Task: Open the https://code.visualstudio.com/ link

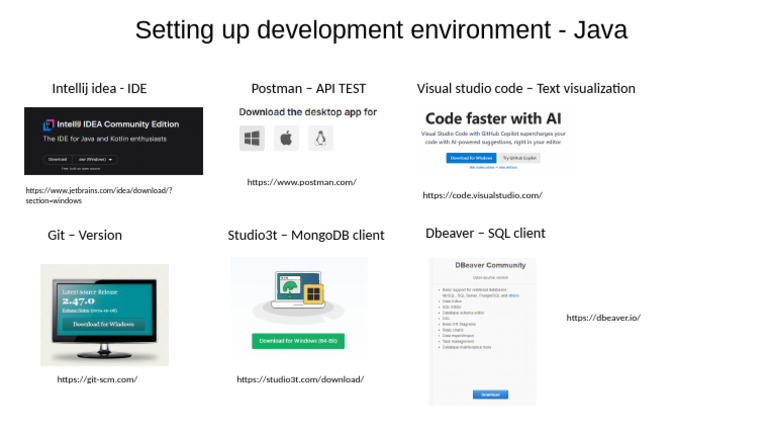Action: pyautogui.click(x=482, y=195)
